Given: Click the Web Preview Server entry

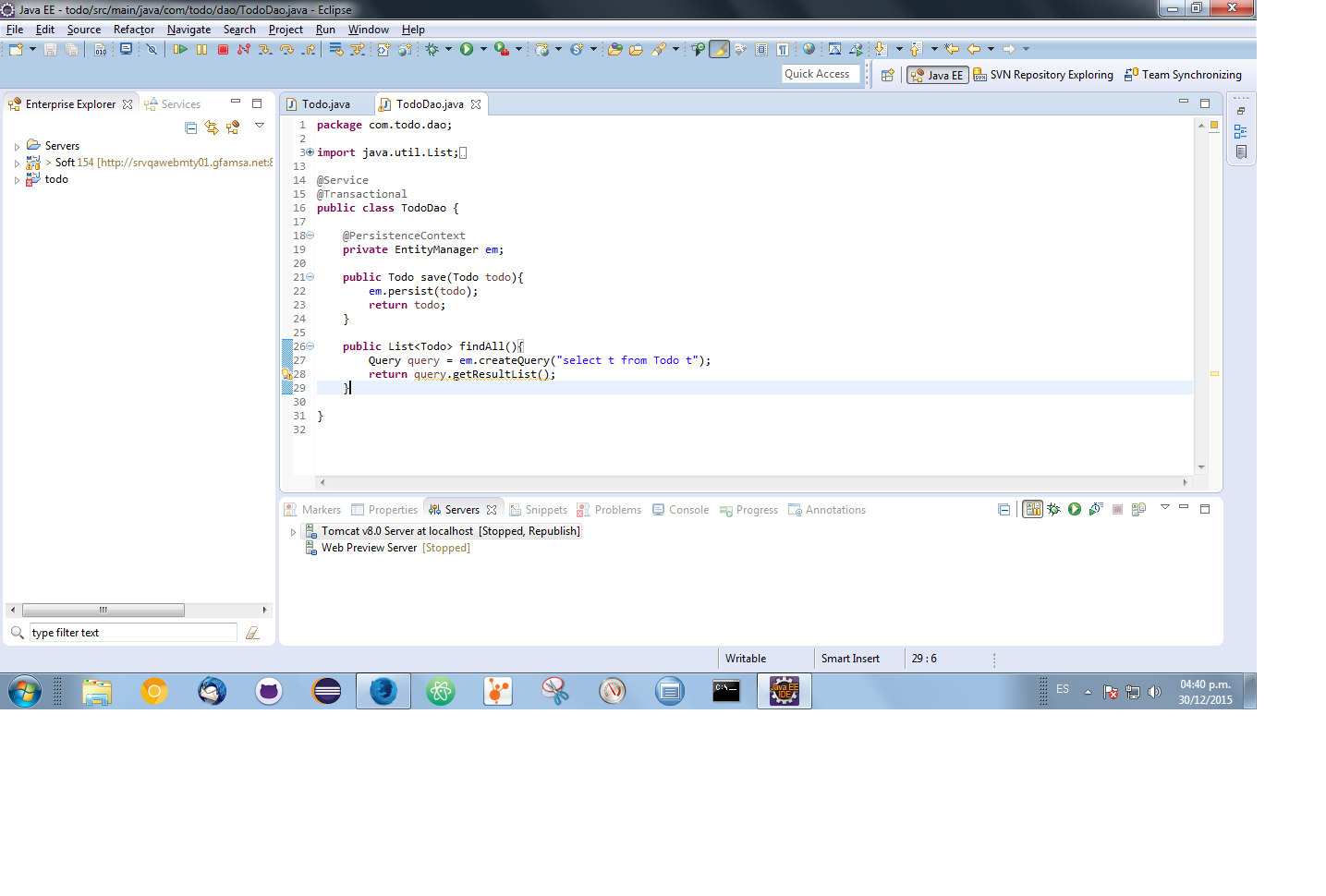Looking at the screenshot, I should coord(387,548).
